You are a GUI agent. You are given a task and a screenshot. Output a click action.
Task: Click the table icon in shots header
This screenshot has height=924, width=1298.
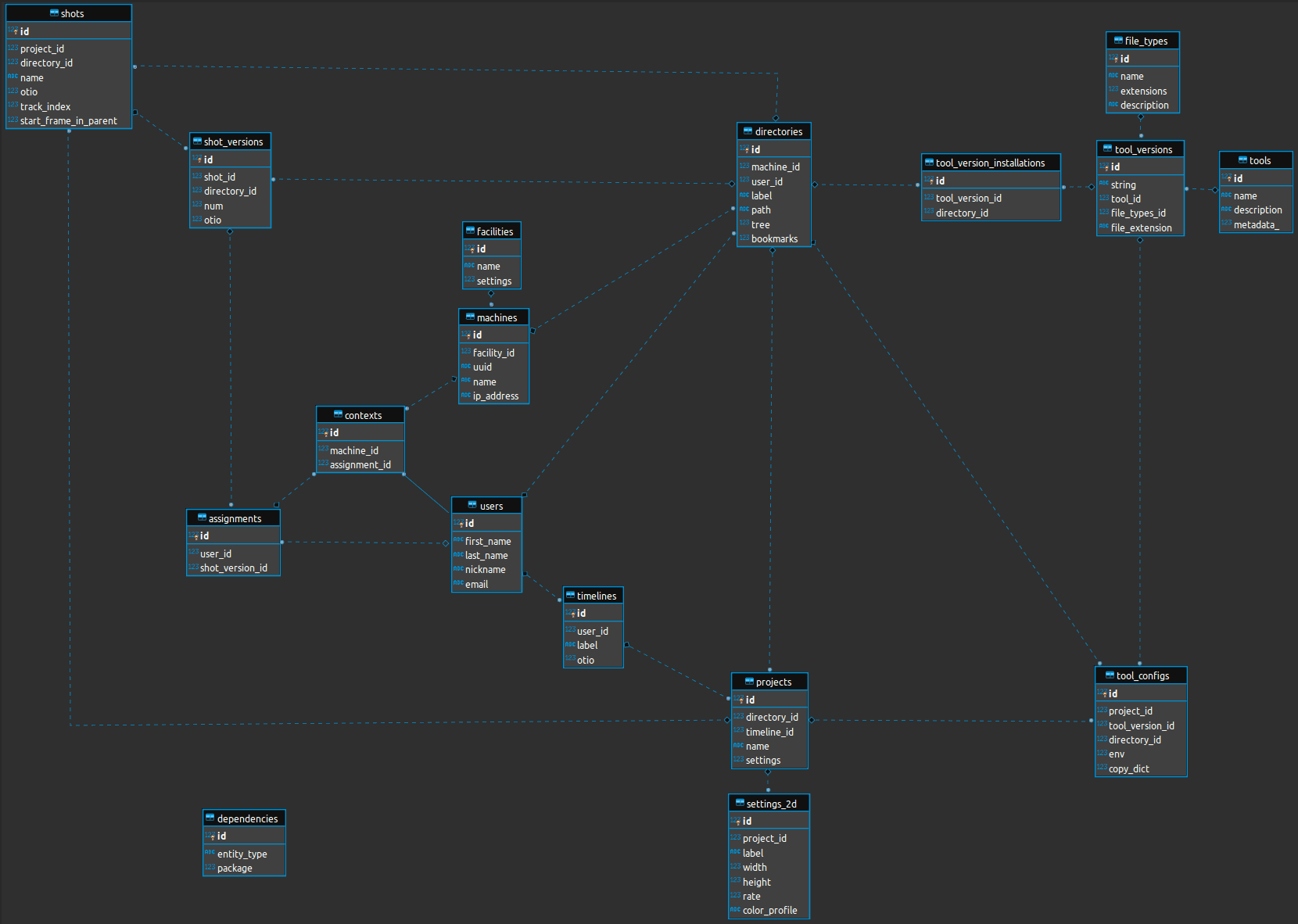click(x=54, y=13)
